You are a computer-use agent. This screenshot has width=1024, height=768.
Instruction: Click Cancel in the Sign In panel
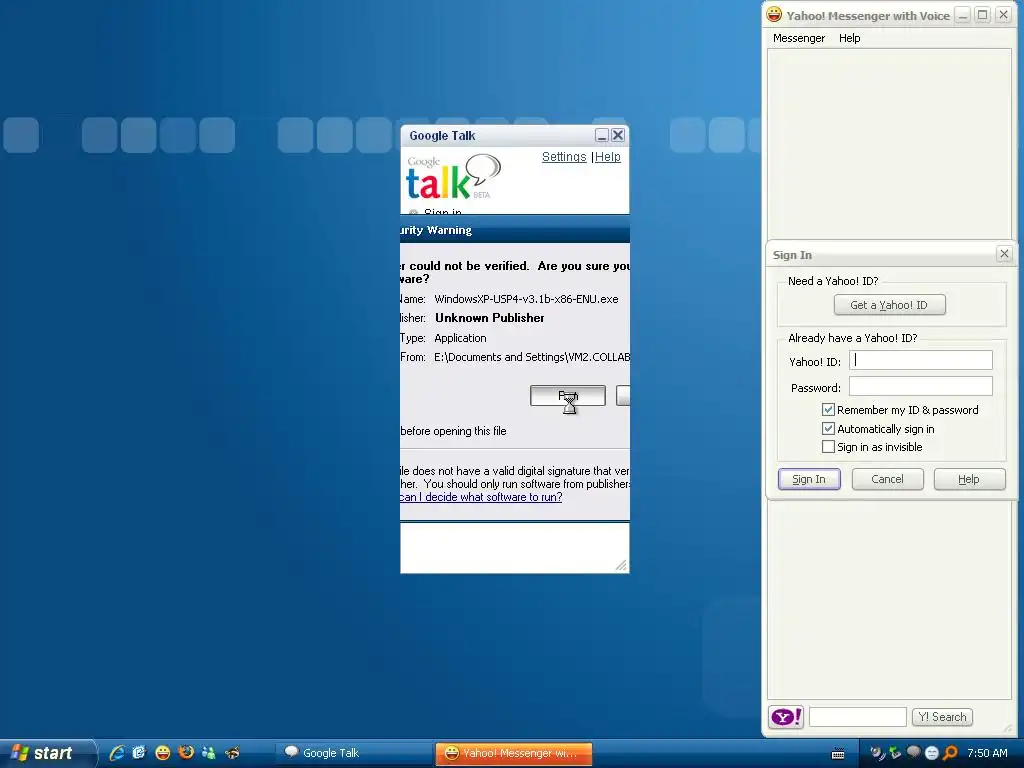pos(887,479)
